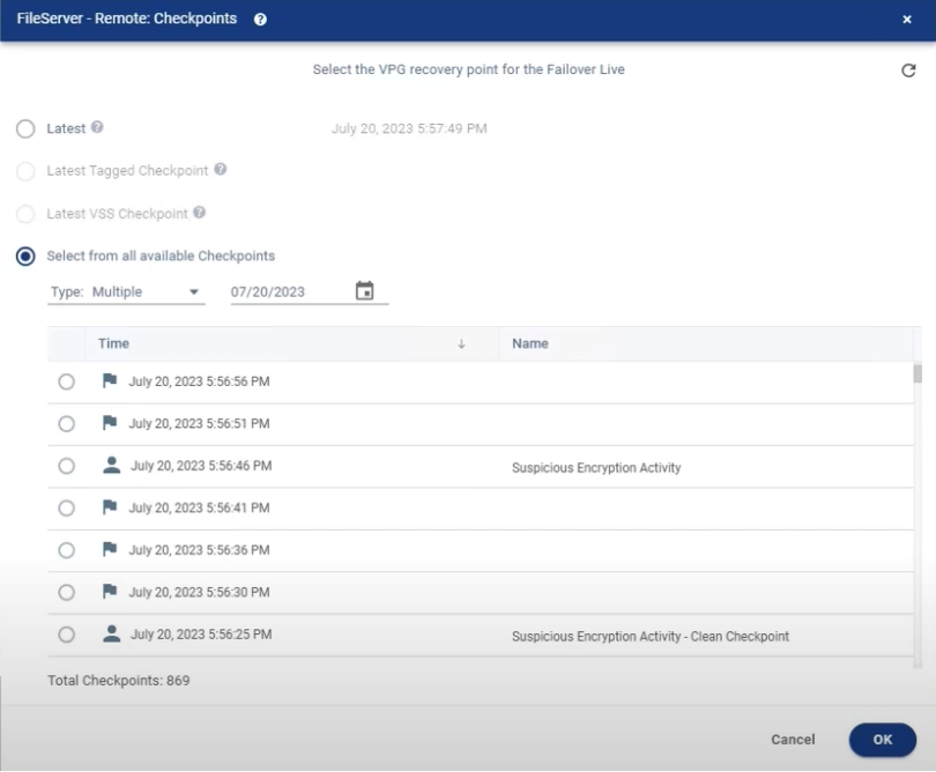Click flag icon on 5:56:36 PM row

point(110,549)
